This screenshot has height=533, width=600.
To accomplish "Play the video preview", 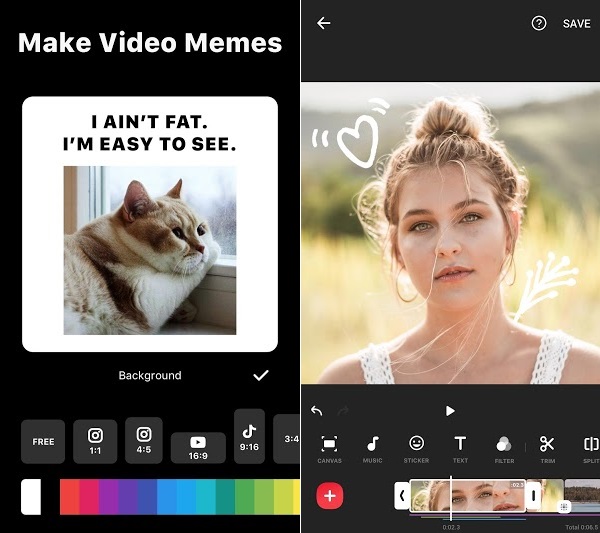I will (450, 411).
